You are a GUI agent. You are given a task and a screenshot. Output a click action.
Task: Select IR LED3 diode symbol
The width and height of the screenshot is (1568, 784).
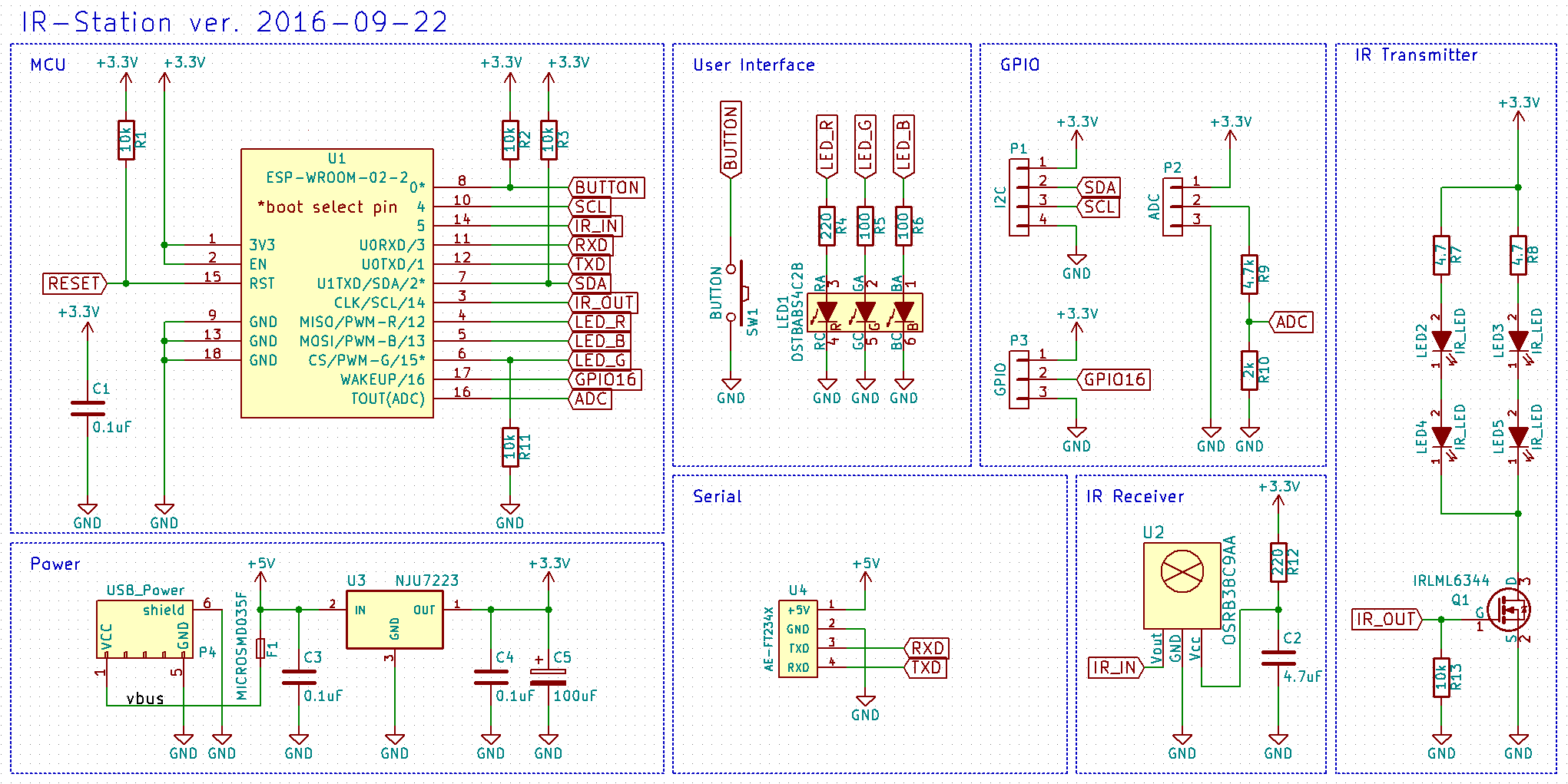coord(1520,341)
